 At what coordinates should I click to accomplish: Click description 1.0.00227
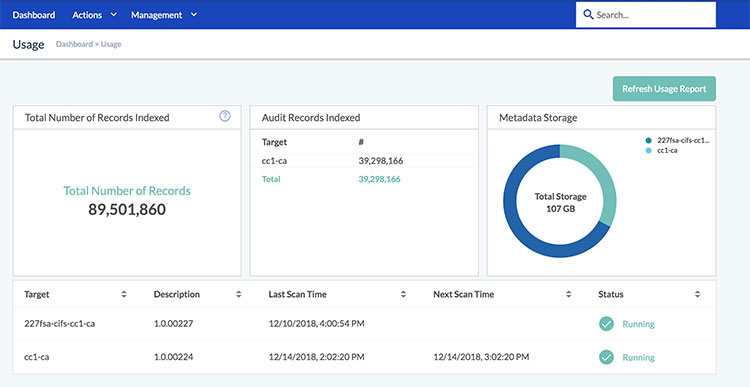pyautogui.click(x=173, y=324)
